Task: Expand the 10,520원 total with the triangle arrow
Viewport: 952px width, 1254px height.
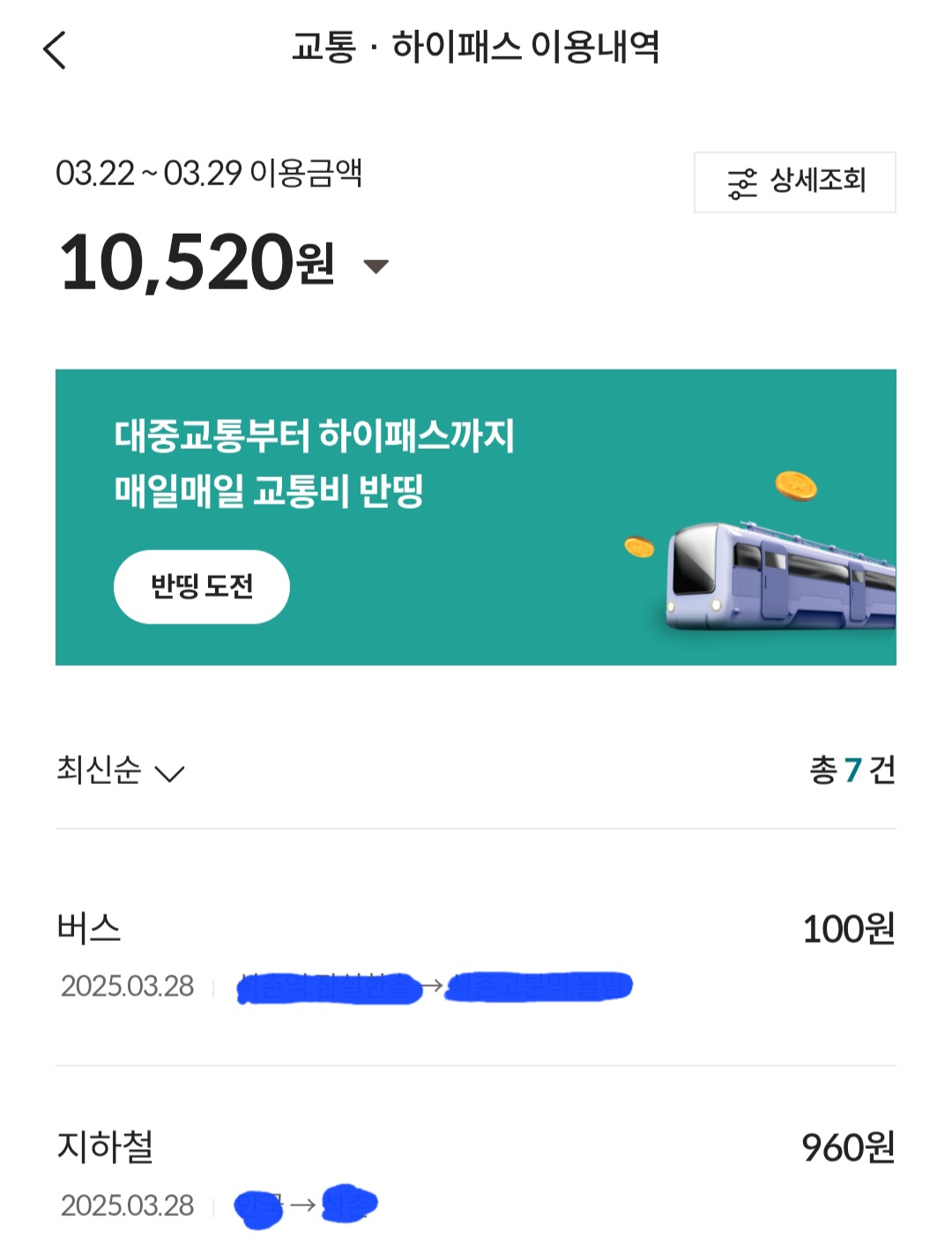Action: 376,266
